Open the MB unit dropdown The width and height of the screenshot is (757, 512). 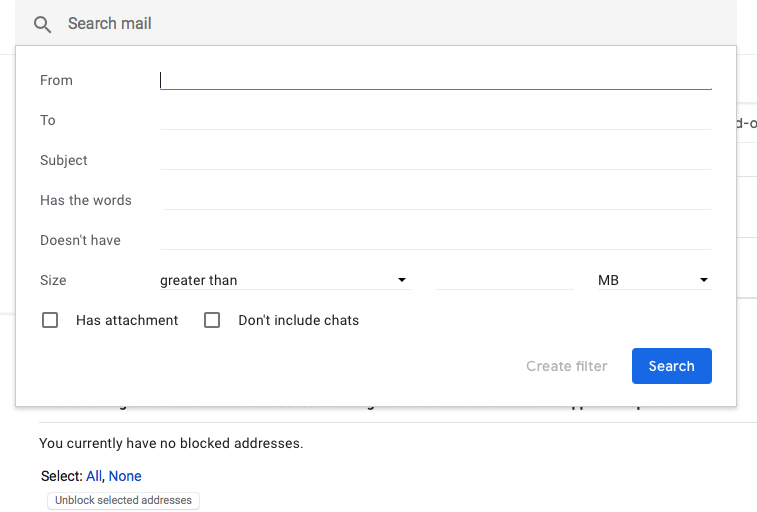pos(654,280)
